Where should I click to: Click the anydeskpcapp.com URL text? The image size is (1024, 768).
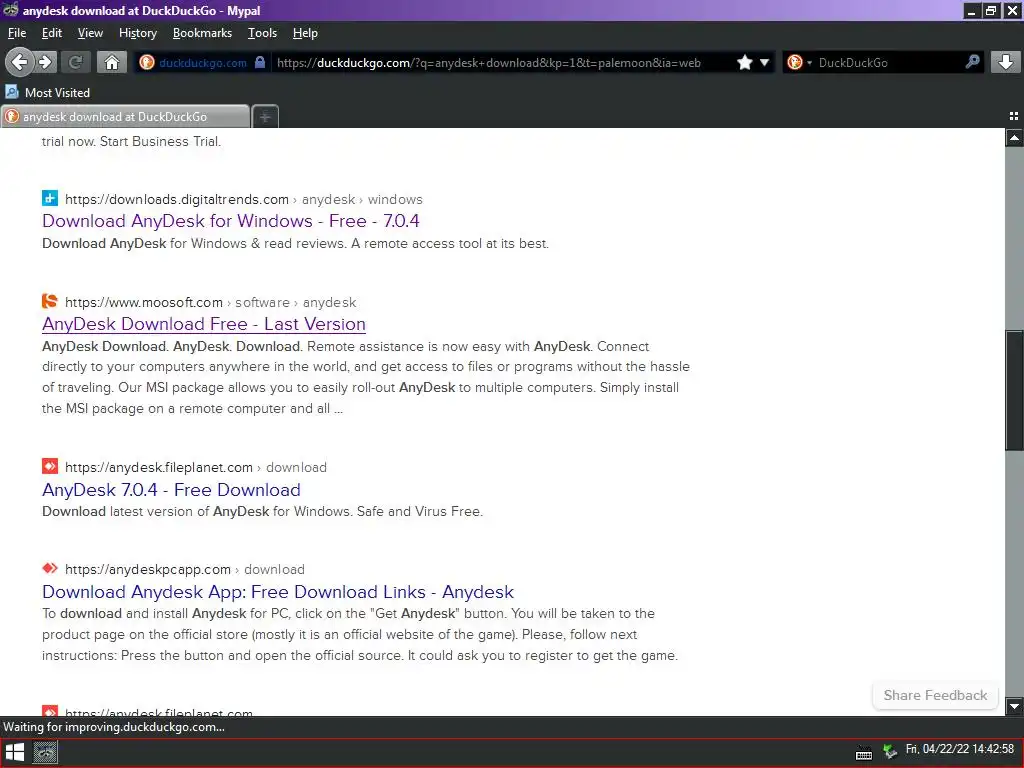[x=148, y=569]
